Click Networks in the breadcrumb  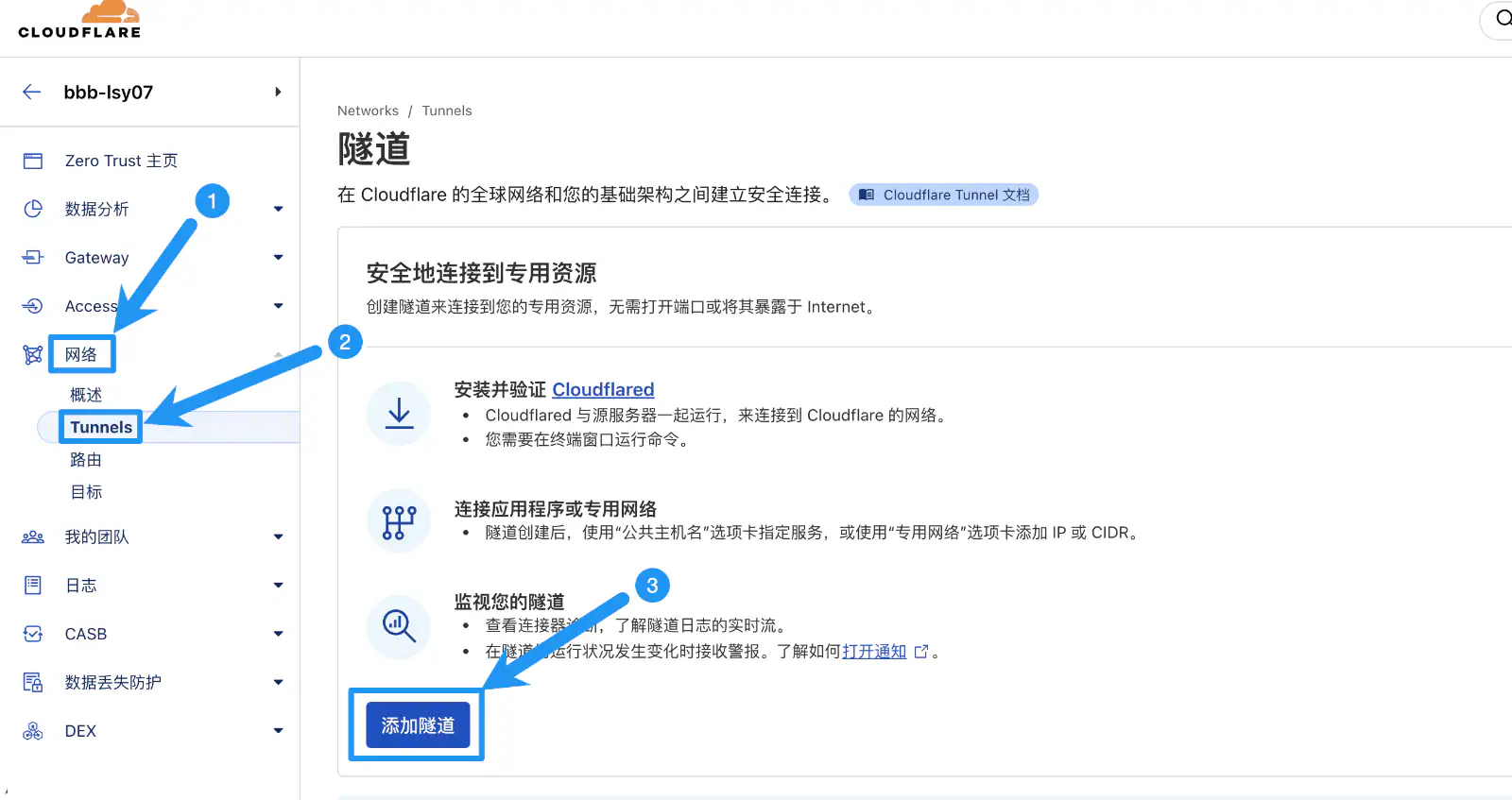(368, 111)
